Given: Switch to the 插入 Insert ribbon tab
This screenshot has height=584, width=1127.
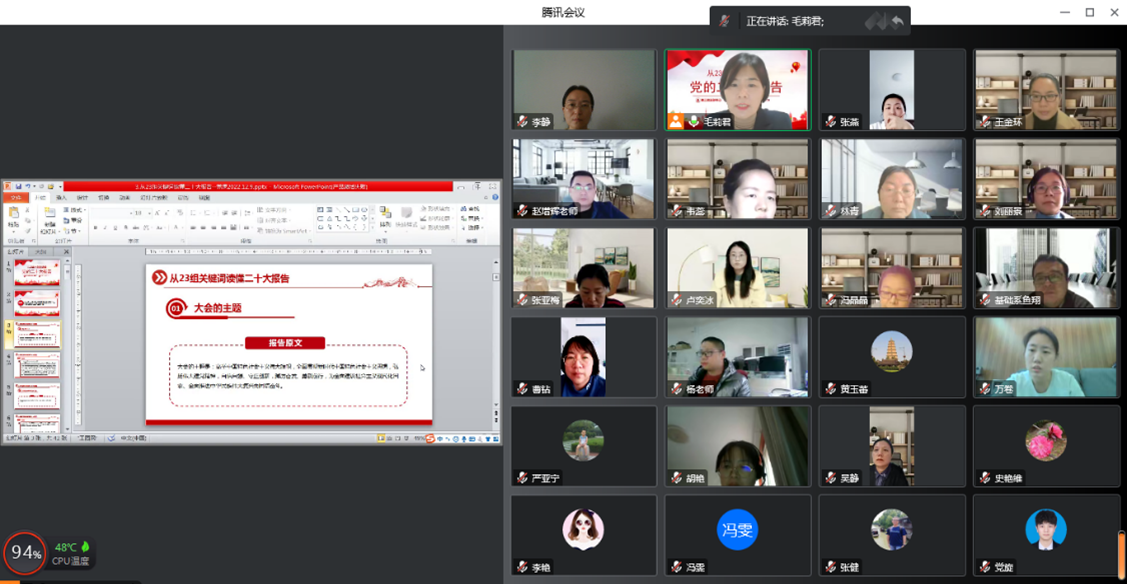Looking at the screenshot, I should point(61,198).
